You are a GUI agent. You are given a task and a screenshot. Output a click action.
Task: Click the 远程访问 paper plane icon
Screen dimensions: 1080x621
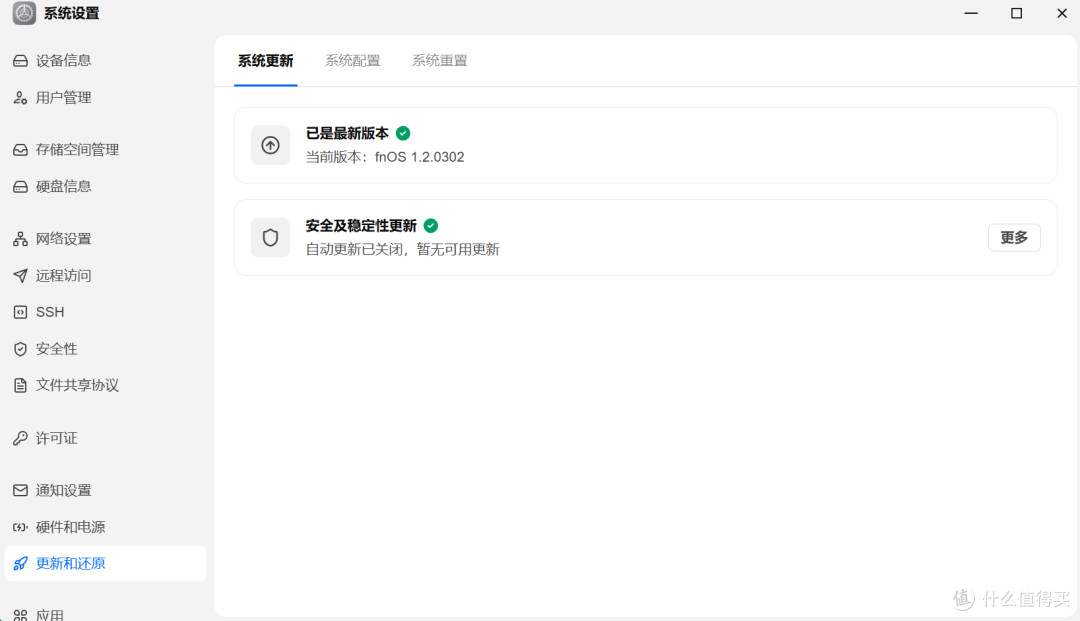click(x=21, y=275)
